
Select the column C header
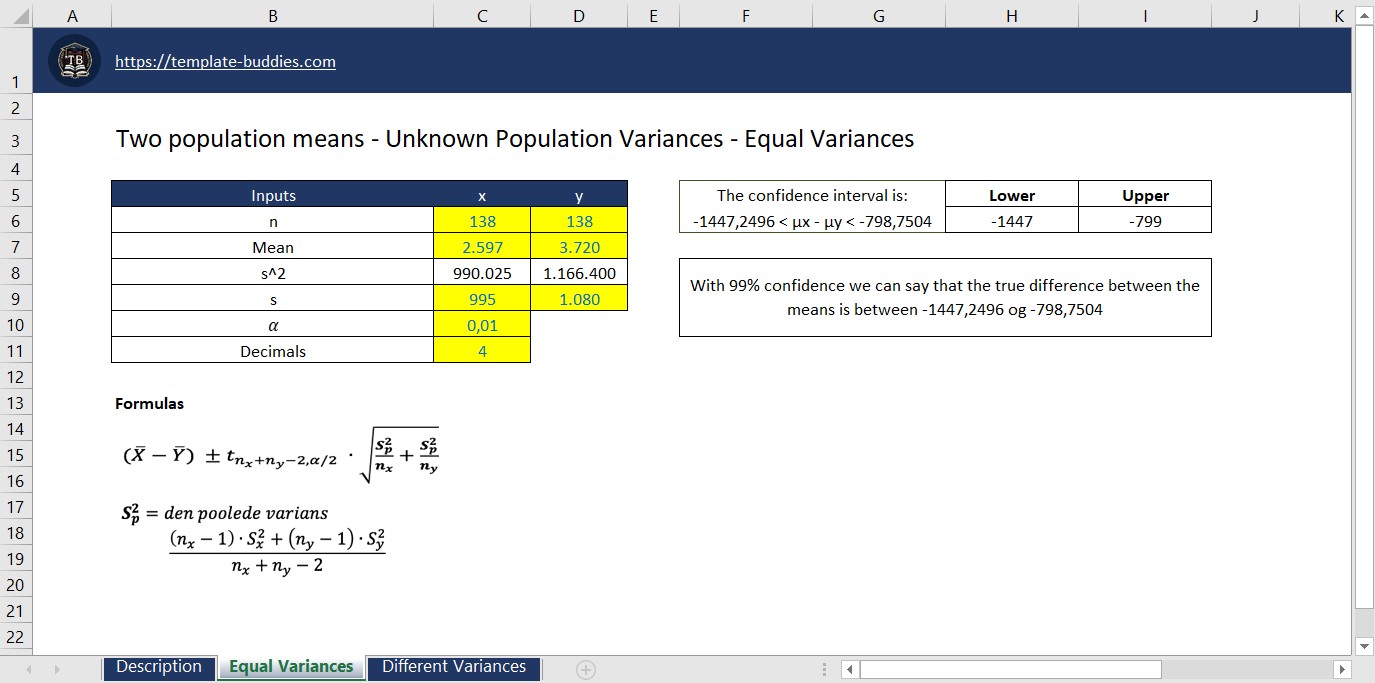(482, 15)
